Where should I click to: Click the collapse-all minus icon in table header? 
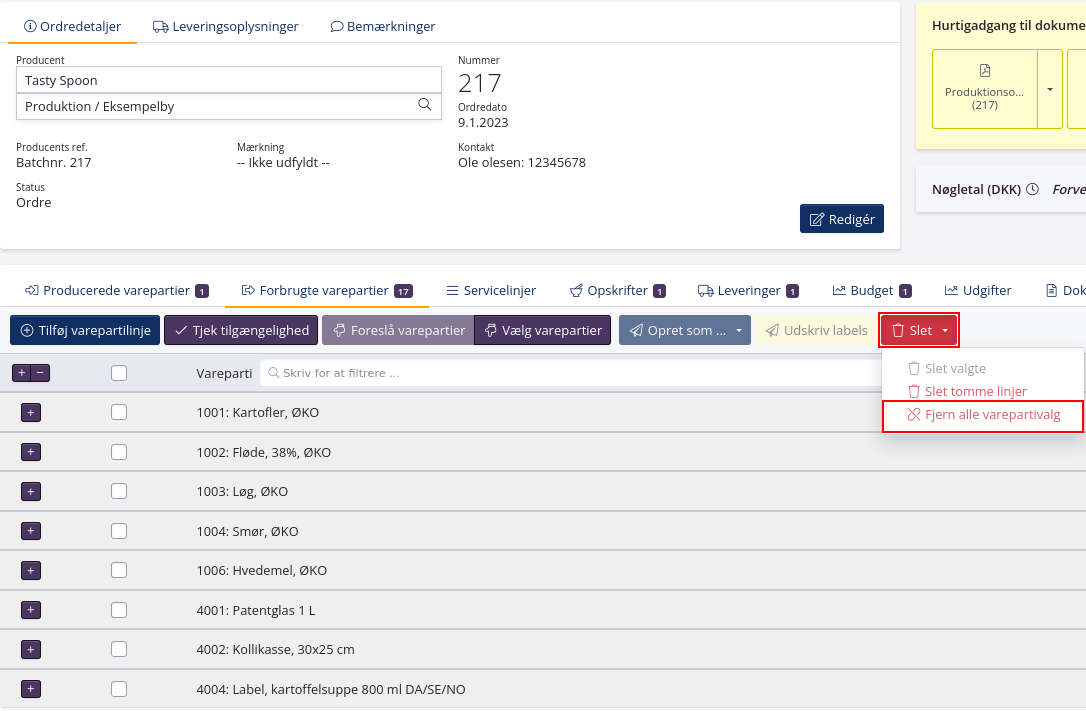40,373
